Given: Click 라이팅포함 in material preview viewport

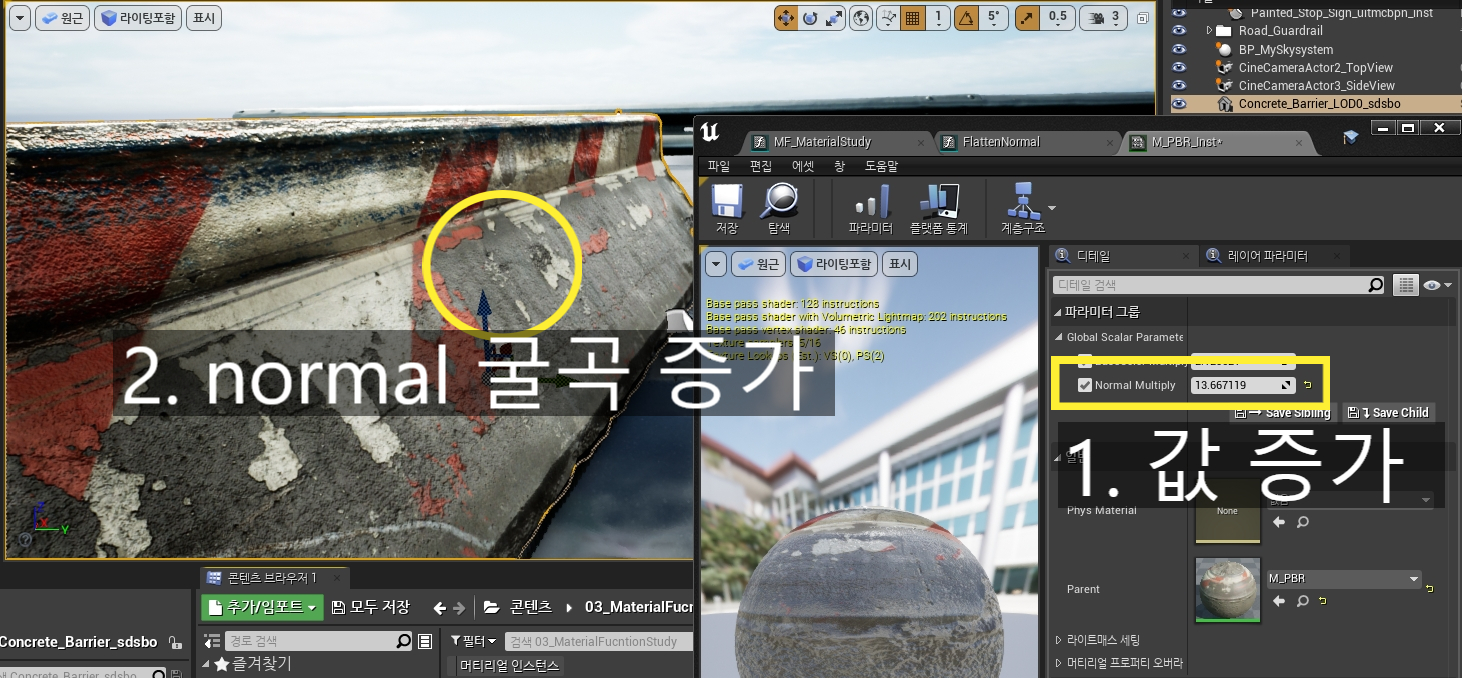Looking at the screenshot, I should click(834, 264).
